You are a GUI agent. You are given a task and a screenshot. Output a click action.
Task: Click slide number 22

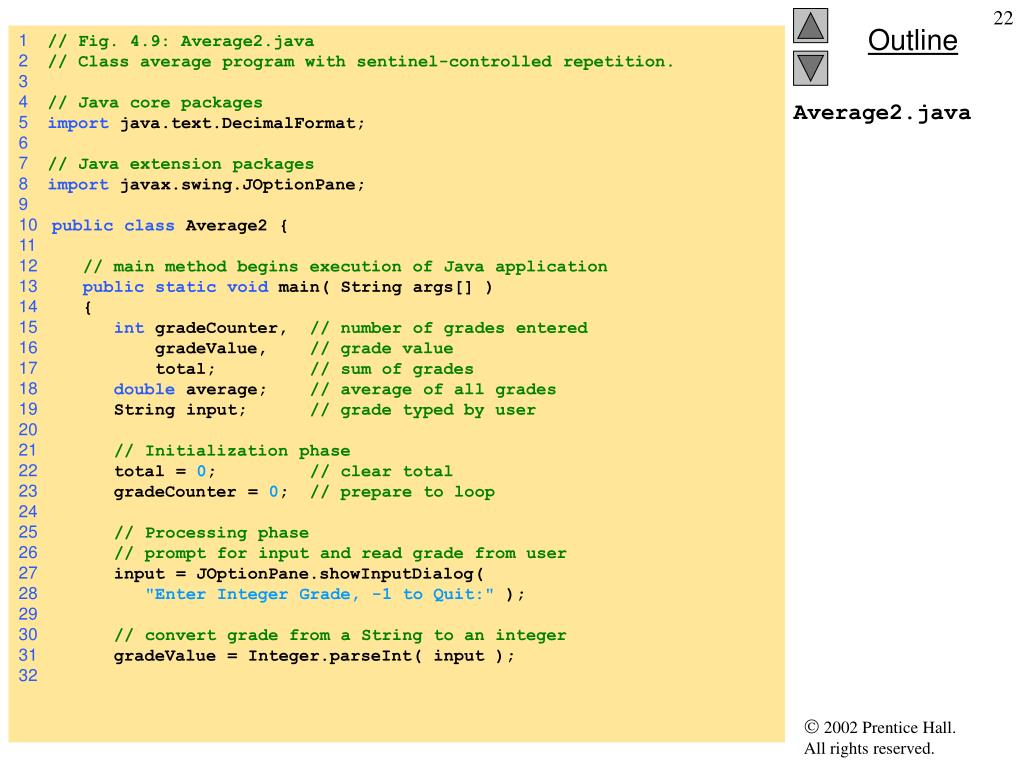(x=1003, y=18)
